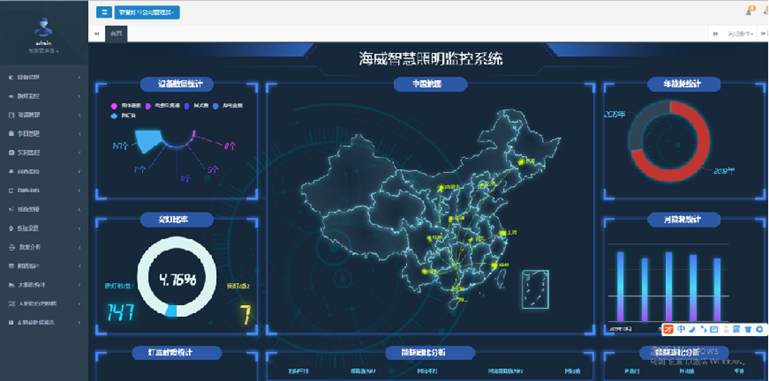Select the 首页 page tab
This screenshot has height=381, width=769.
click(116, 34)
